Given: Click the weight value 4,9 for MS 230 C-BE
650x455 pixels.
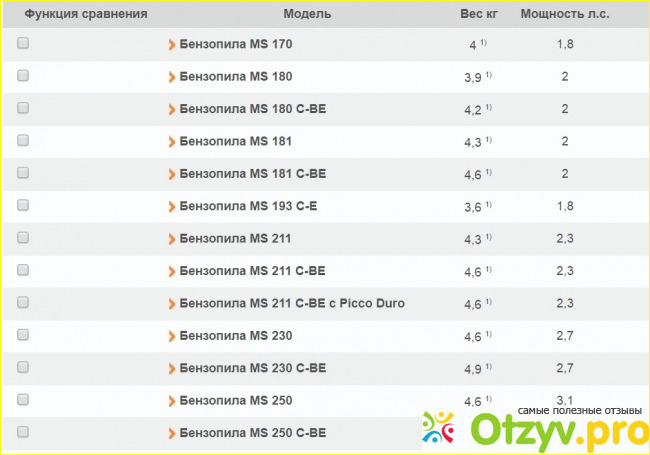Looking at the screenshot, I should 473,369.
